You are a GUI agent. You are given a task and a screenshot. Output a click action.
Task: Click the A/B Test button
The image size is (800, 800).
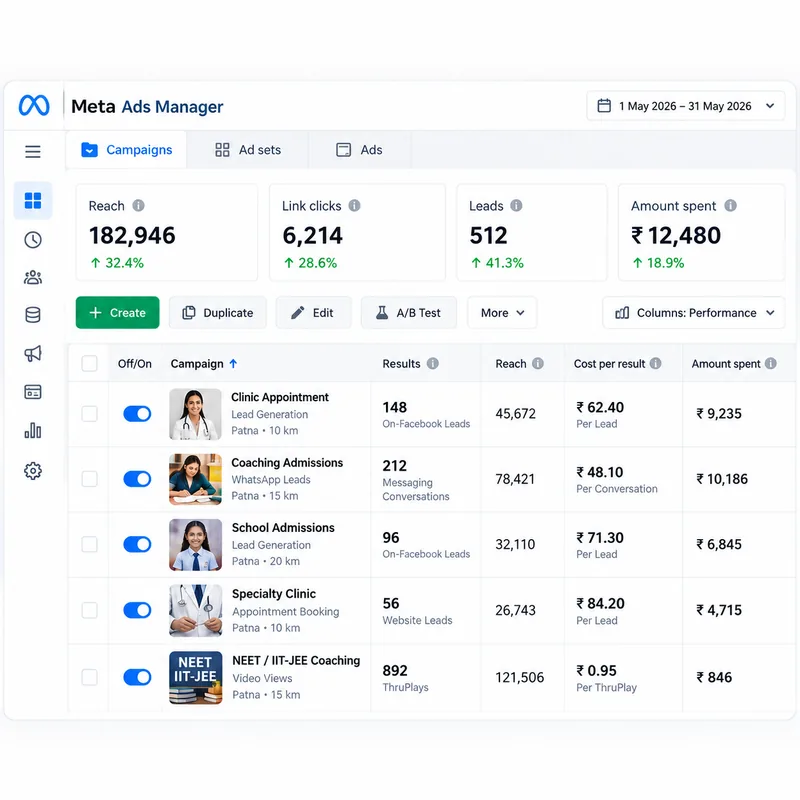point(409,313)
